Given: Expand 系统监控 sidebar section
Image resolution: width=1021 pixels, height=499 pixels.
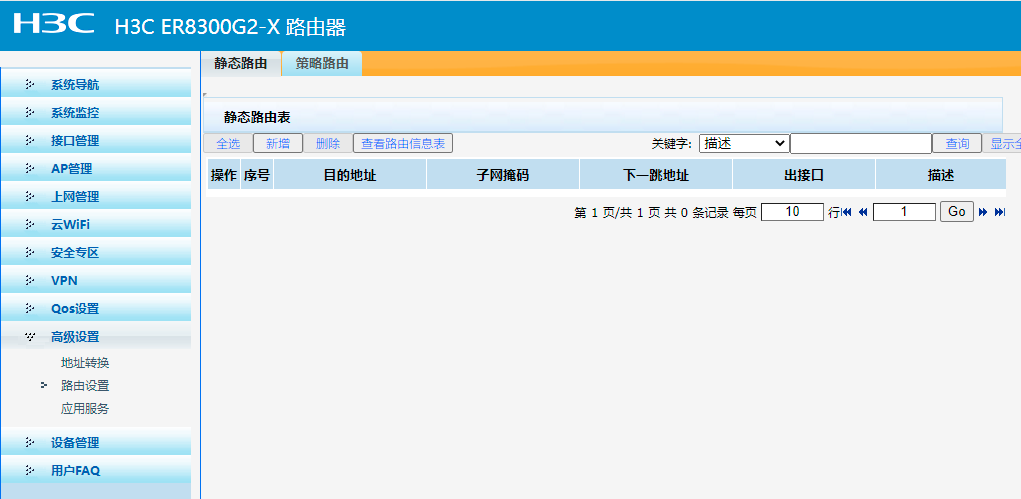Looking at the screenshot, I should (x=96, y=113).
